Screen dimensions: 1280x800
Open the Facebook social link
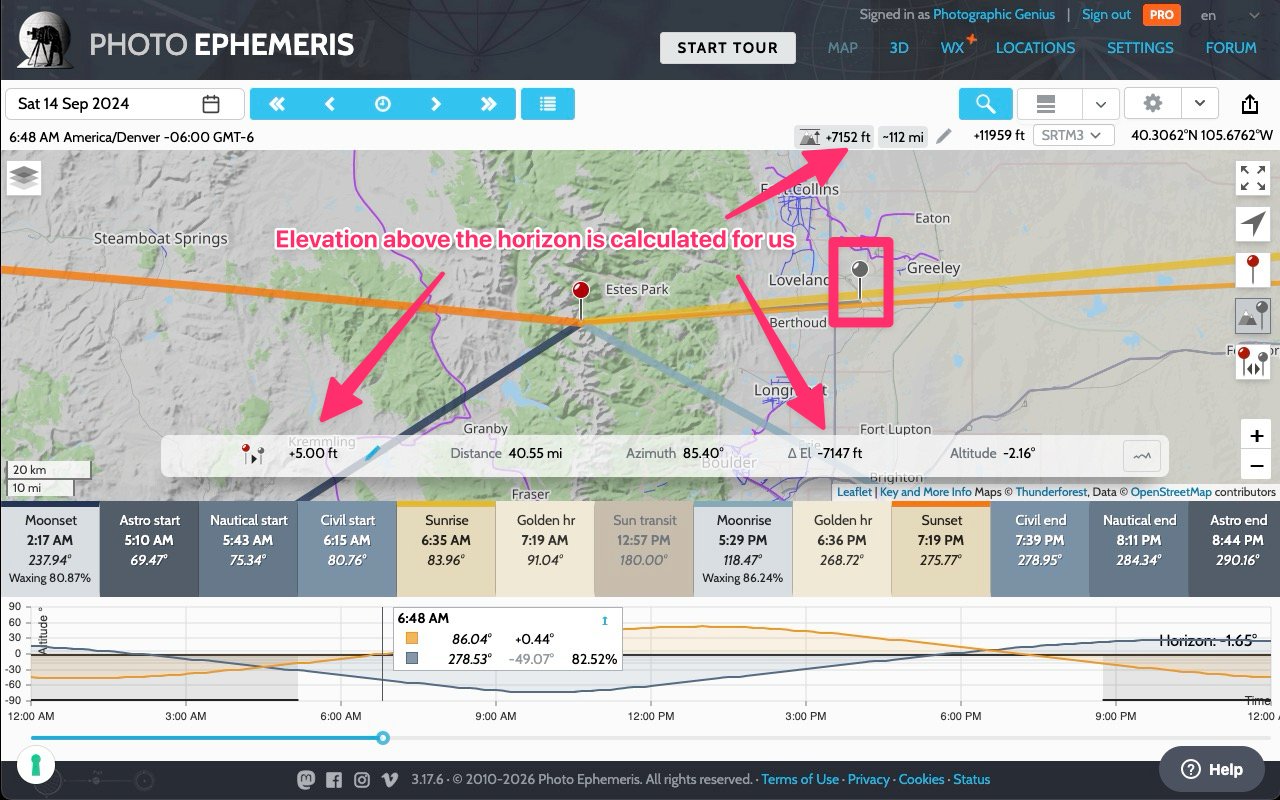point(334,780)
